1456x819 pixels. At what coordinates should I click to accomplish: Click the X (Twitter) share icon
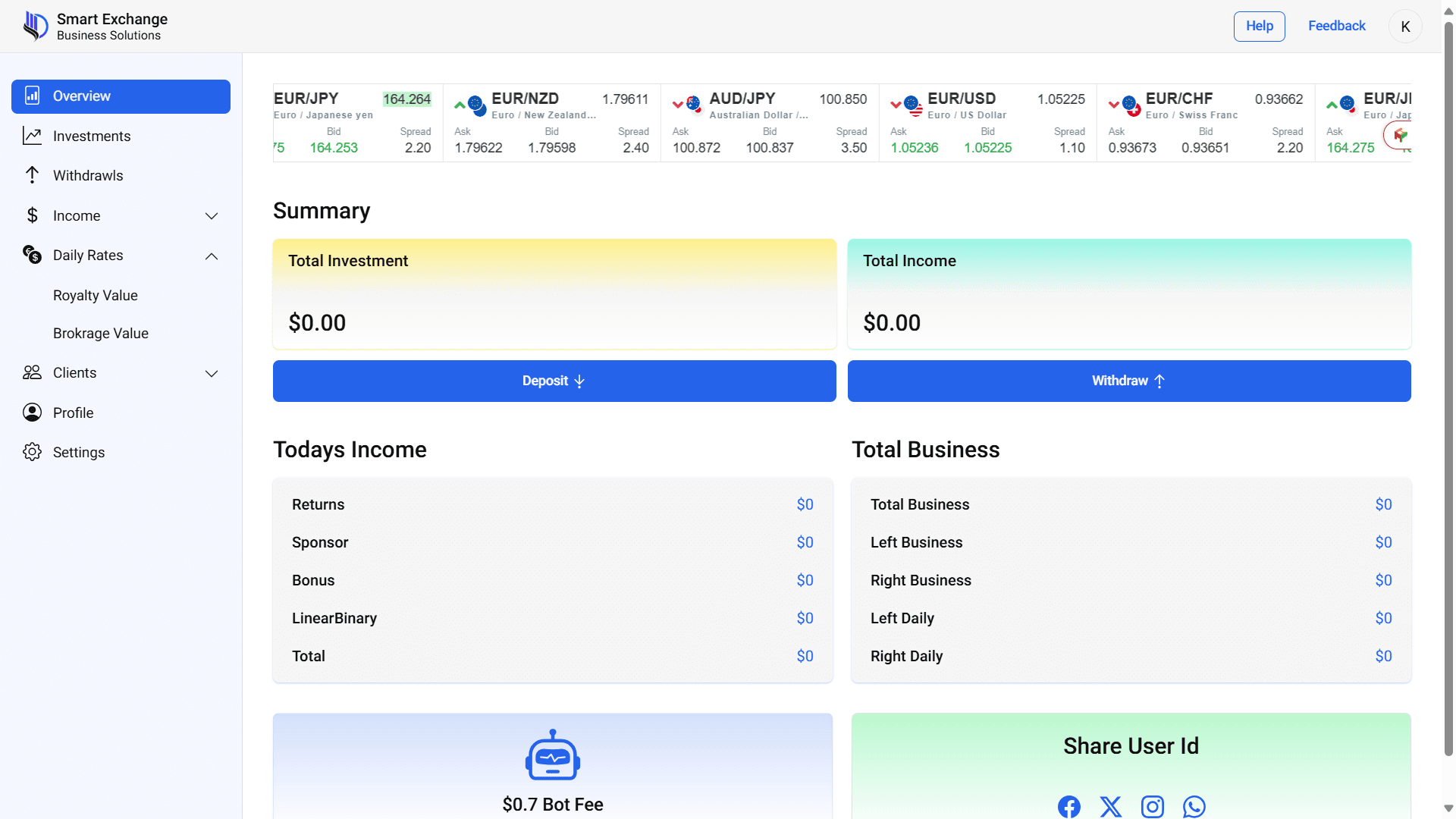tap(1111, 806)
